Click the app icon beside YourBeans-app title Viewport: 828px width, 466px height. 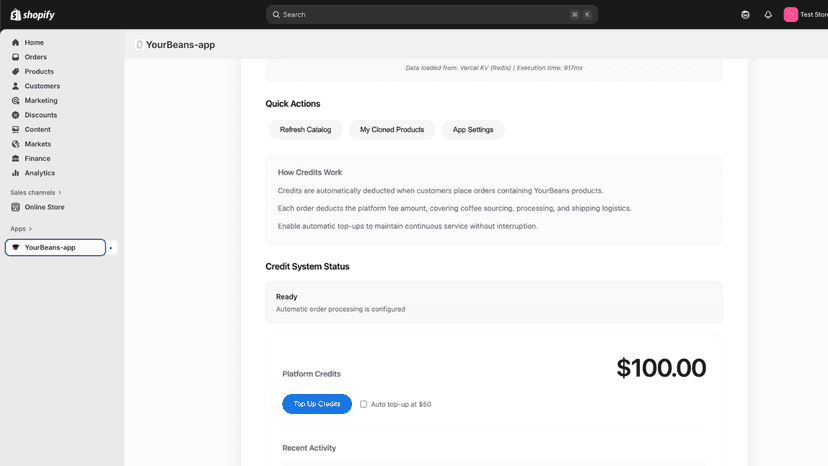[139, 45]
